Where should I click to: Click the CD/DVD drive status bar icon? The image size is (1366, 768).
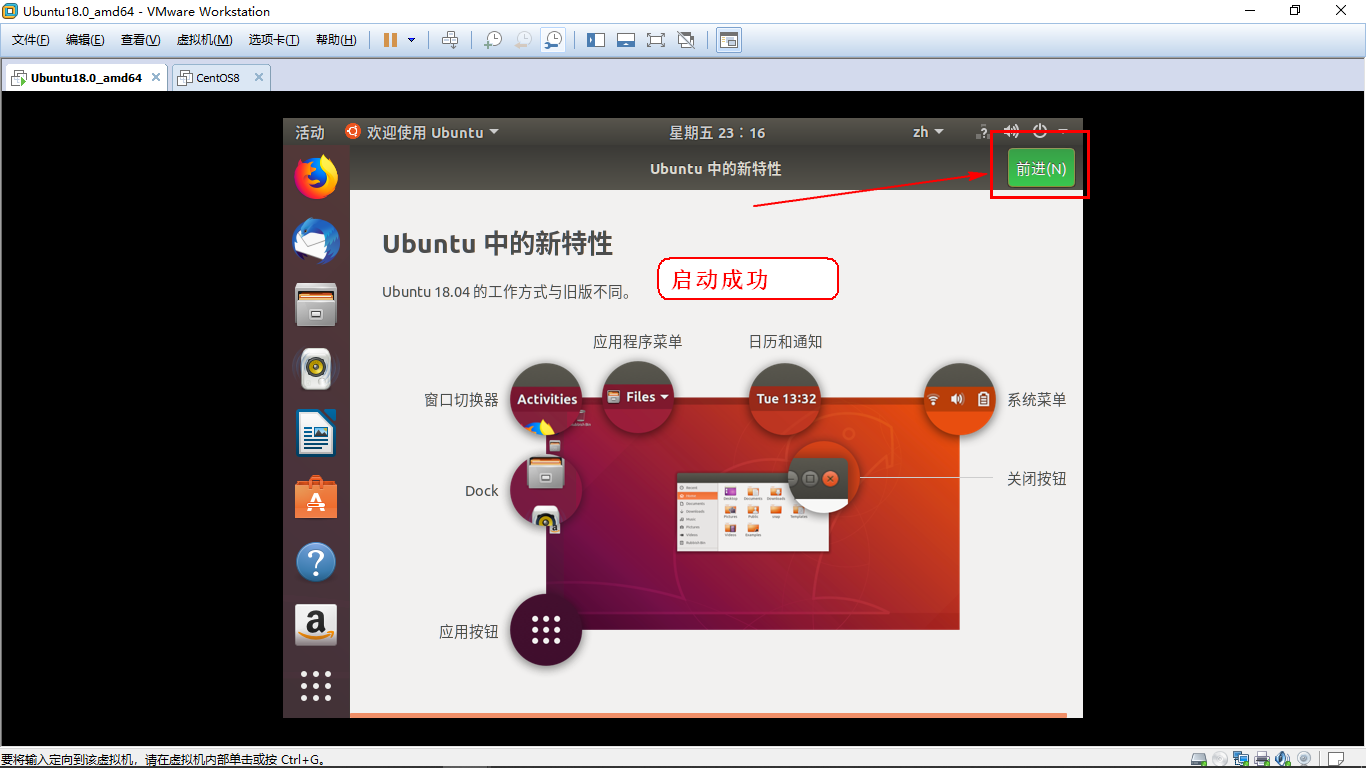coord(1220,759)
